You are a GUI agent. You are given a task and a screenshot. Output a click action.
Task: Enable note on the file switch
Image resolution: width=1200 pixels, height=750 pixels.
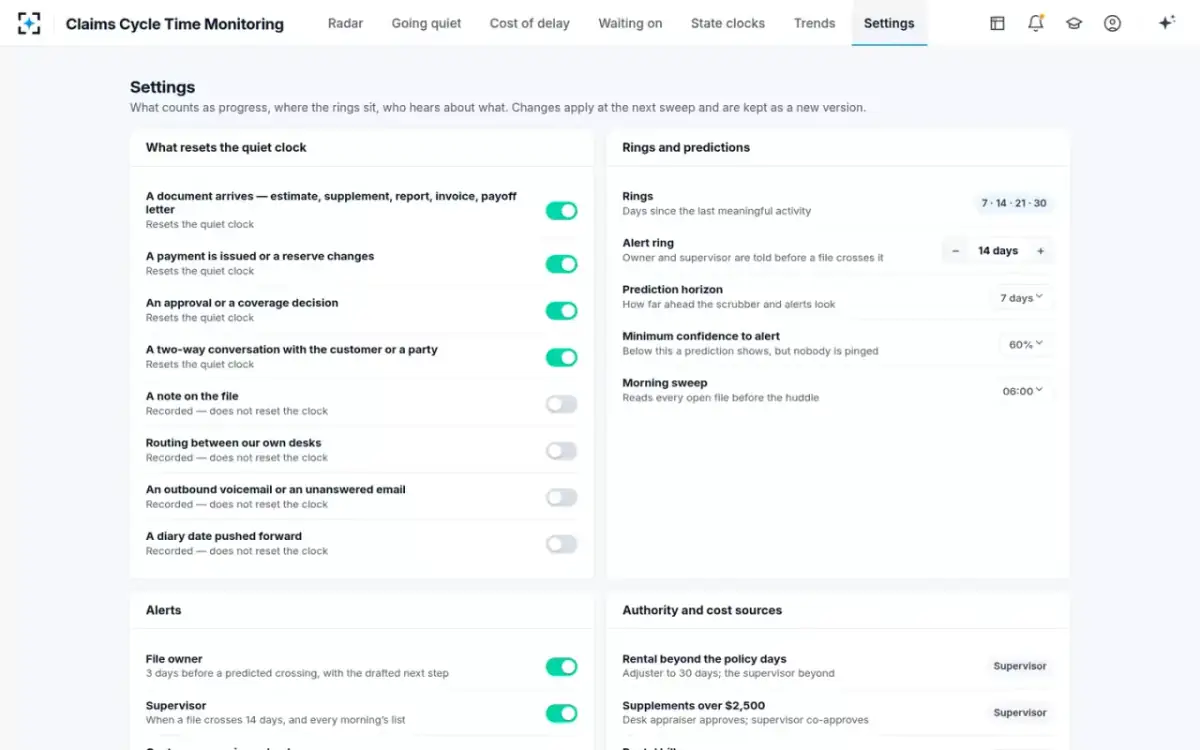pos(561,404)
